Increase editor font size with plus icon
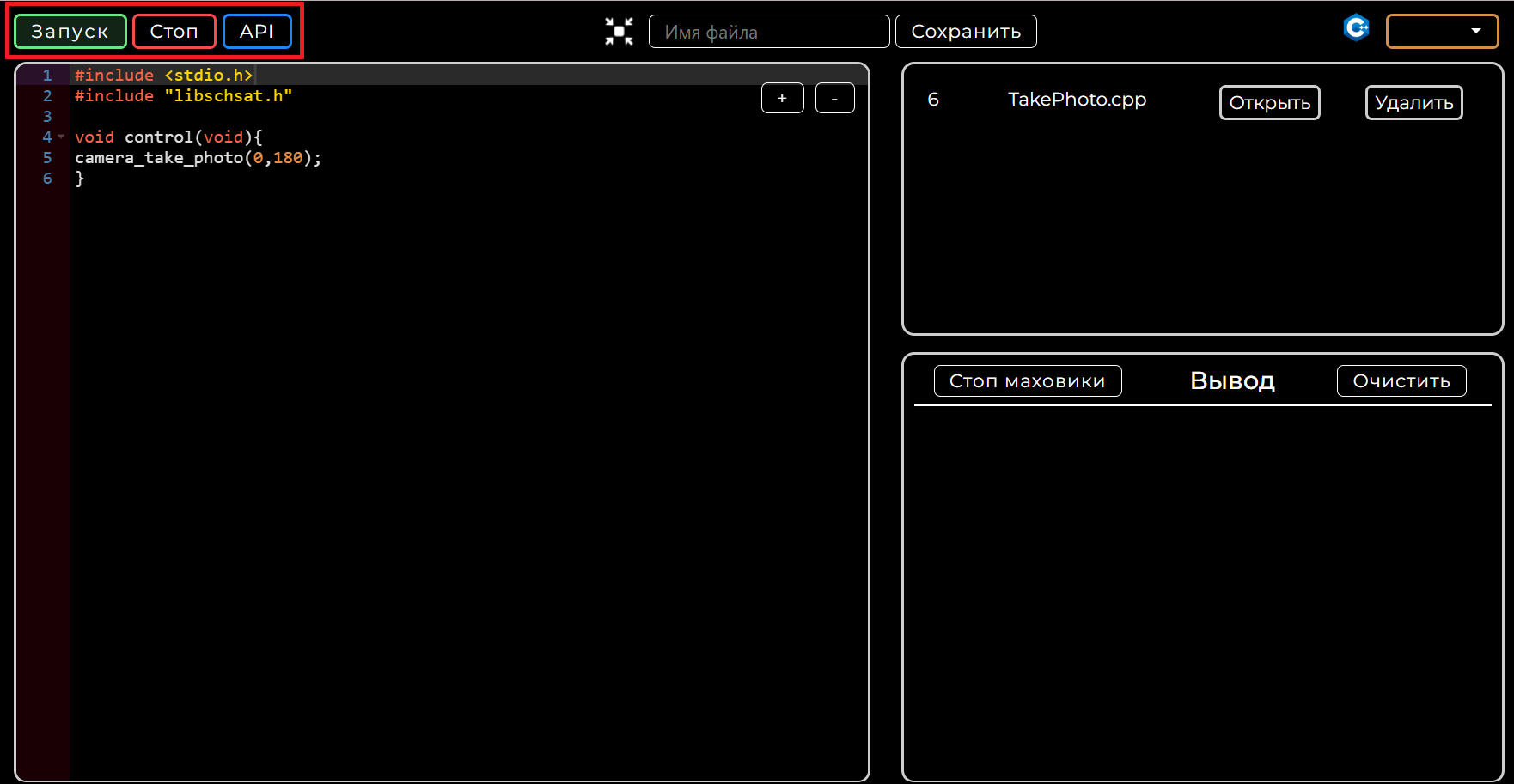Image resolution: width=1514 pixels, height=784 pixels. [x=782, y=98]
